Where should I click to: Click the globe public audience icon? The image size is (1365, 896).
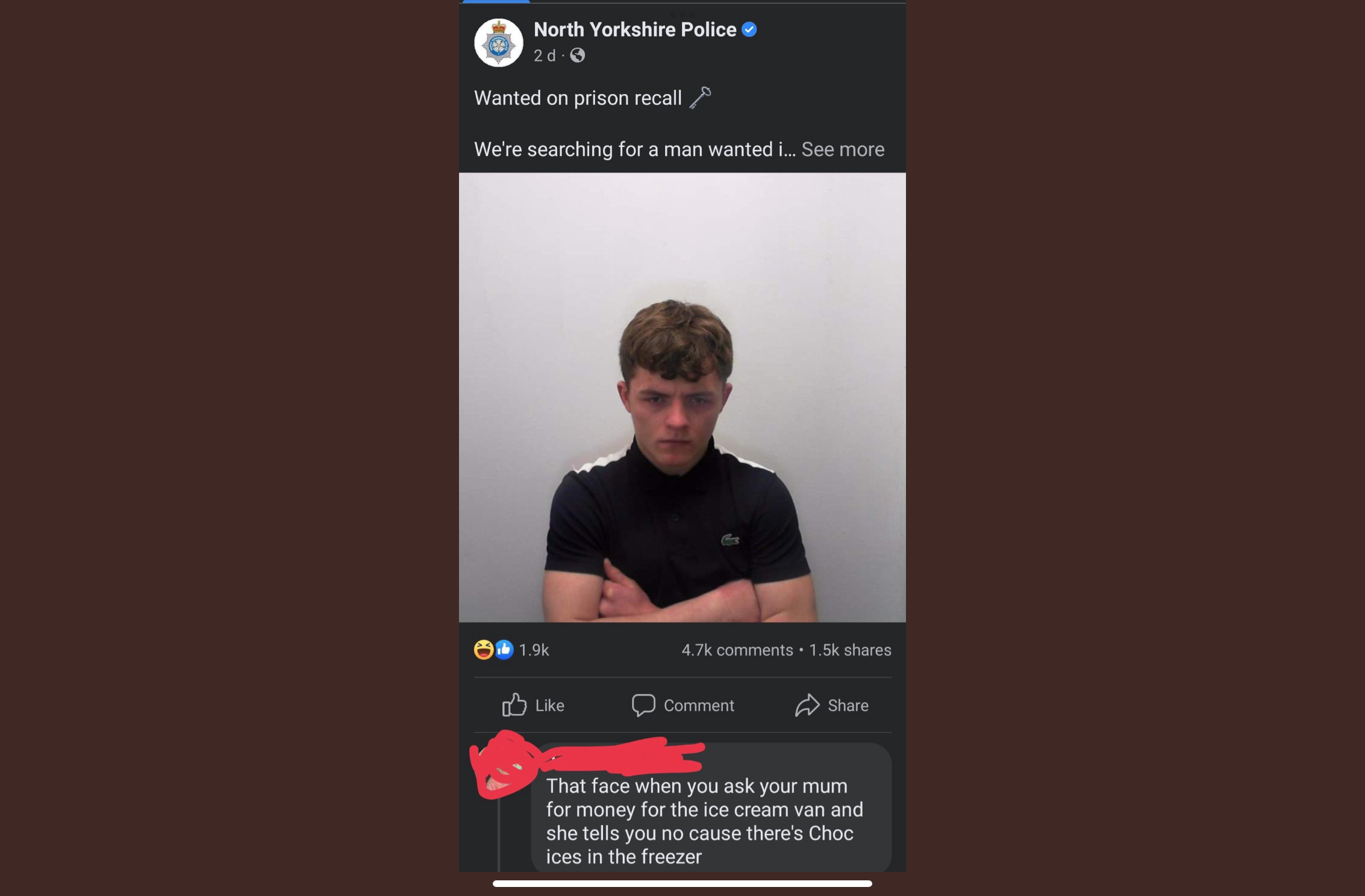coord(578,55)
